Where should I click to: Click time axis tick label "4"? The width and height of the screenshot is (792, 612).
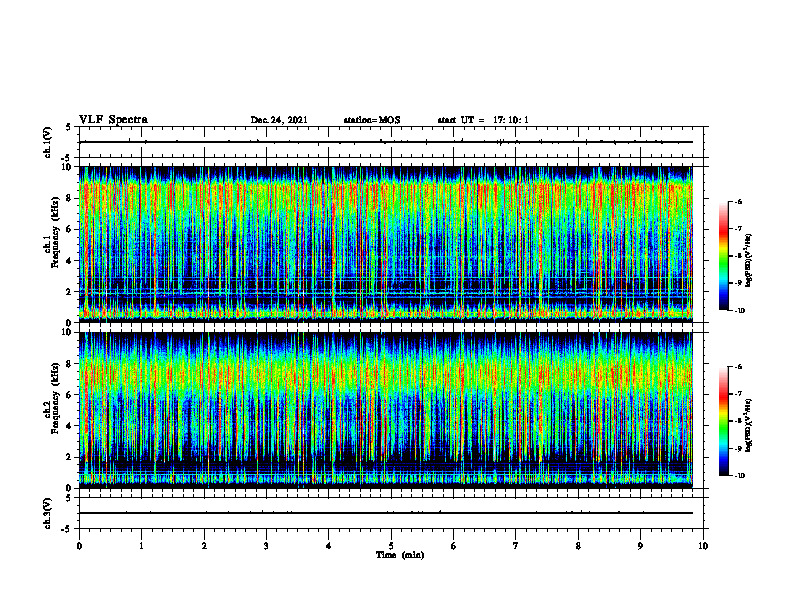(x=329, y=546)
